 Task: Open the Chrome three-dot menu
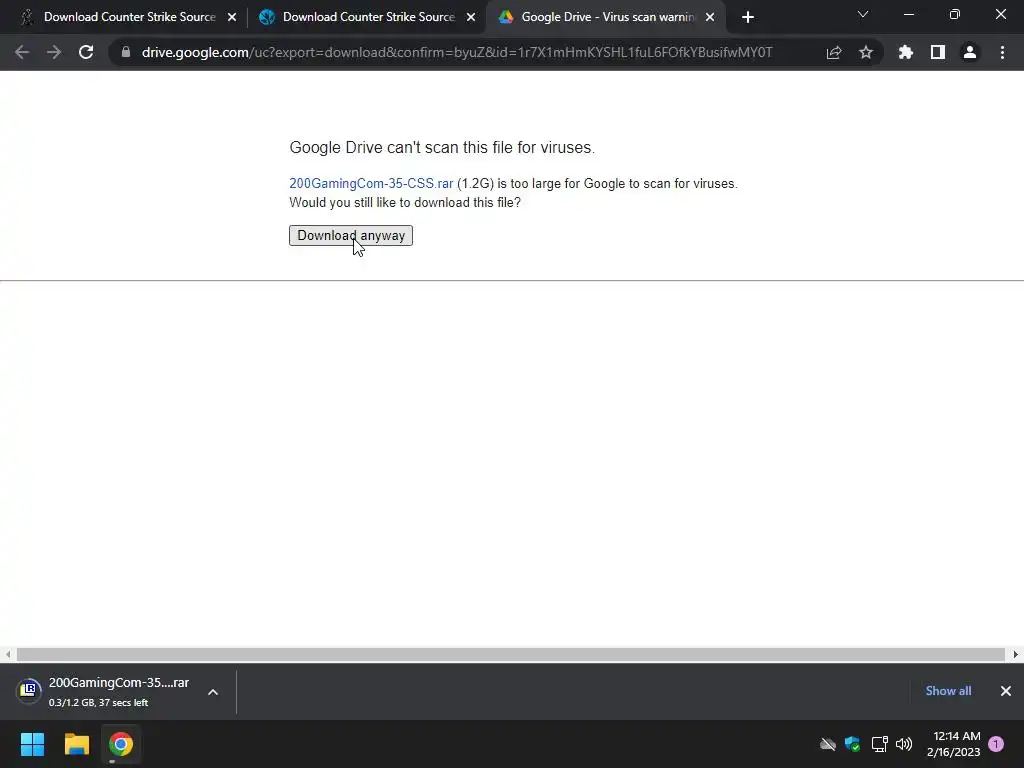click(x=1002, y=52)
